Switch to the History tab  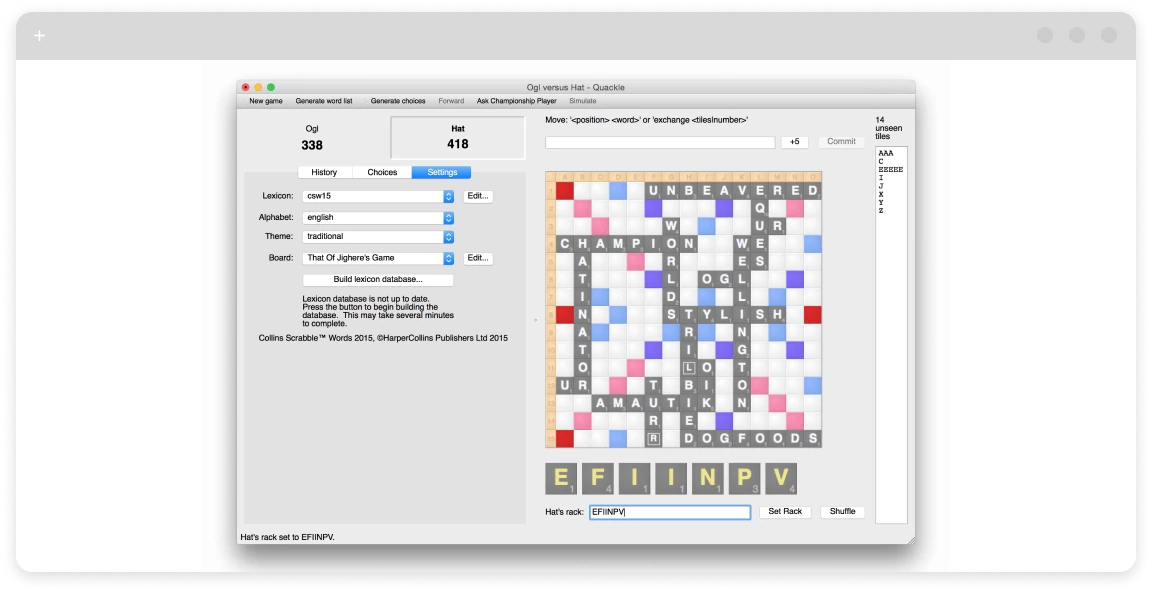(324, 172)
